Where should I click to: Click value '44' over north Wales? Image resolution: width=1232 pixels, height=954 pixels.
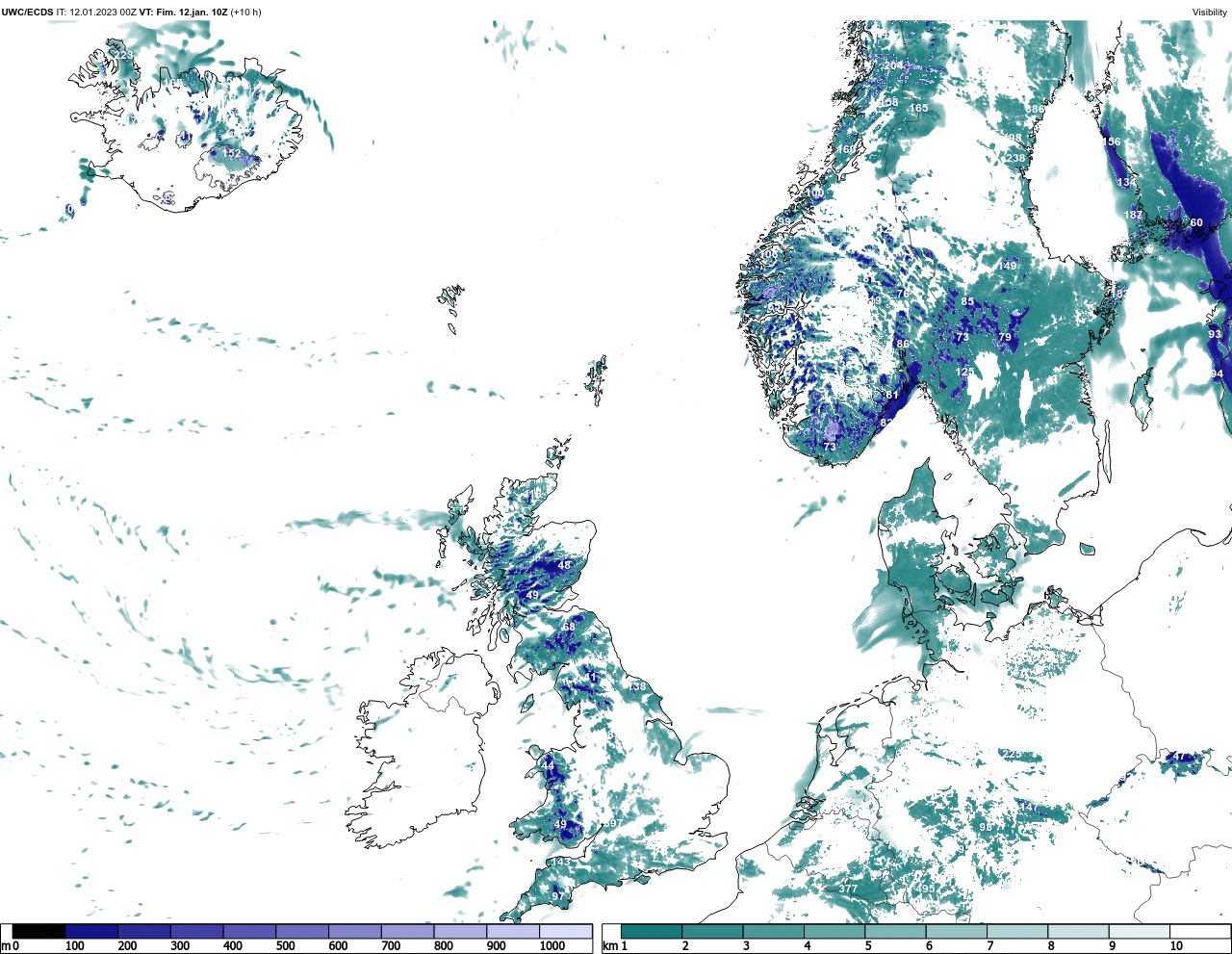tap(549, 765)
